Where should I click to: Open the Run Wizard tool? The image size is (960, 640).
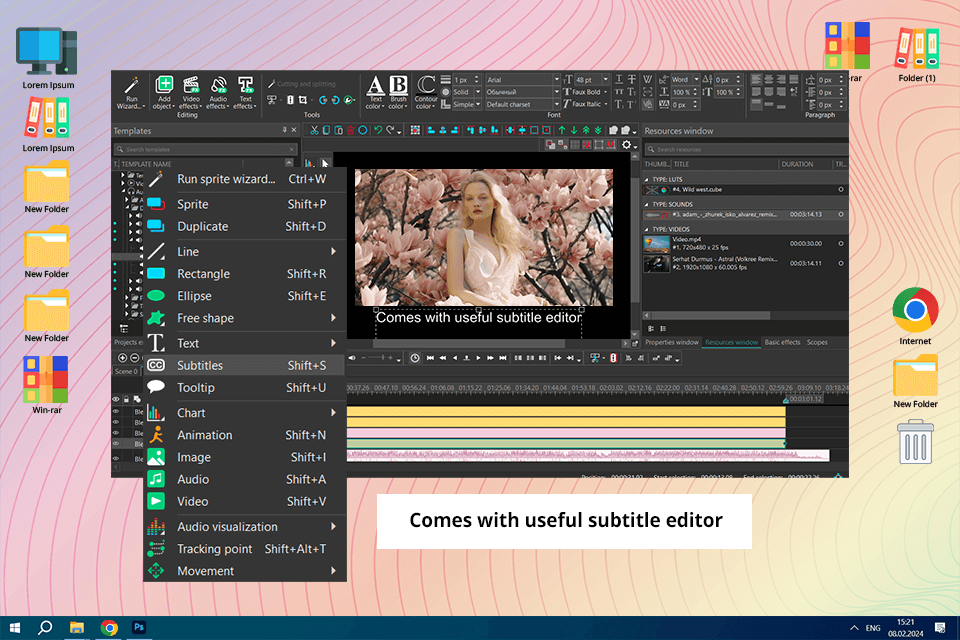click(x=131, y=93)
